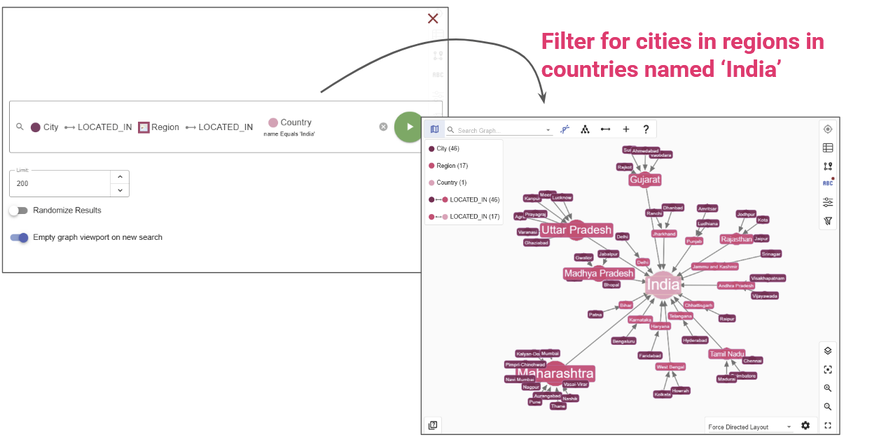Select the Region node in the search path

coord(158,127)
